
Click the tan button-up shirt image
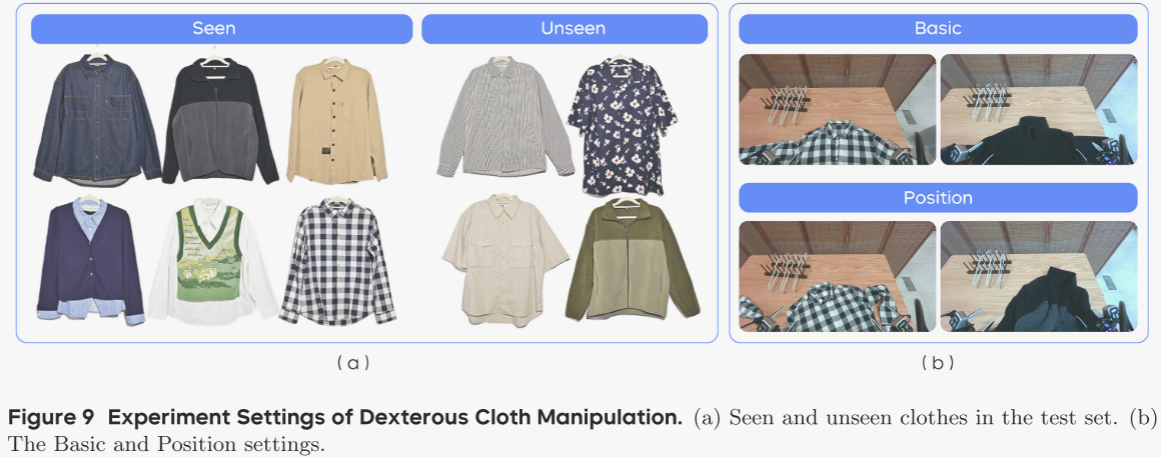pos(336,119)
